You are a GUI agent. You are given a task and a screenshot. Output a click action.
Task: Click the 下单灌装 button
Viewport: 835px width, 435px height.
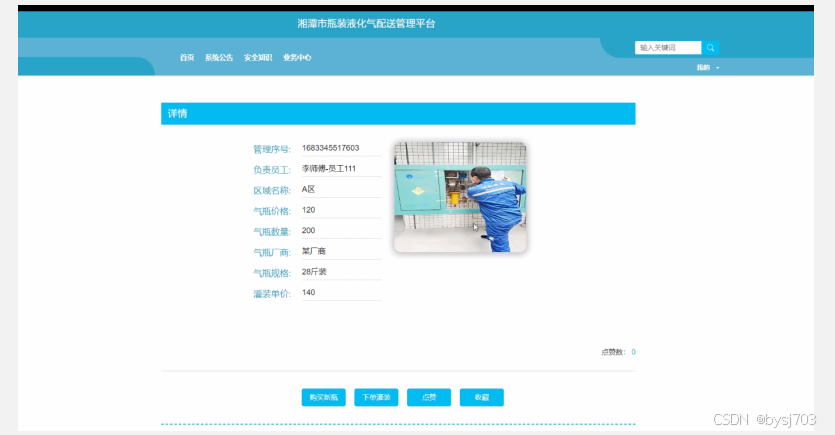(x=376, y=397)
